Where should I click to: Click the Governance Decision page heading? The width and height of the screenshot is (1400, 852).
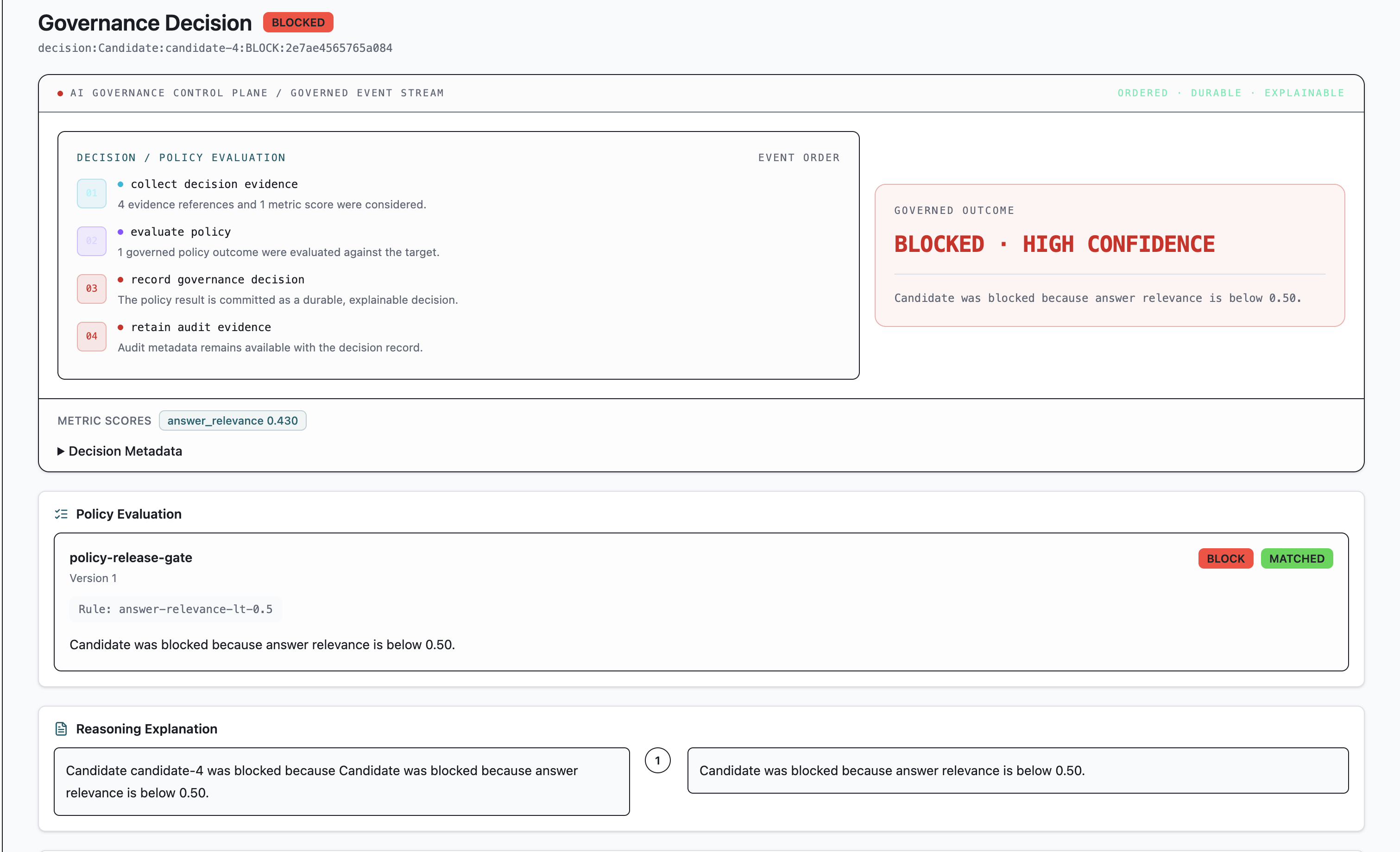click(145, 23)
